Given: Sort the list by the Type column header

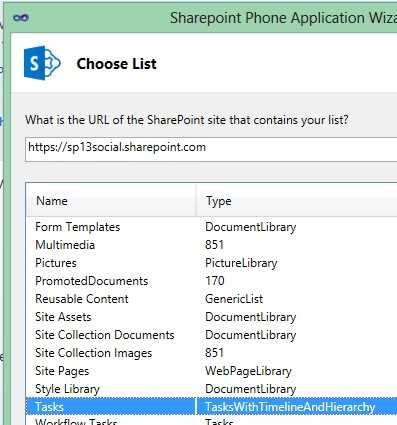Looking at the screenshot, I should tap(297, 201).
